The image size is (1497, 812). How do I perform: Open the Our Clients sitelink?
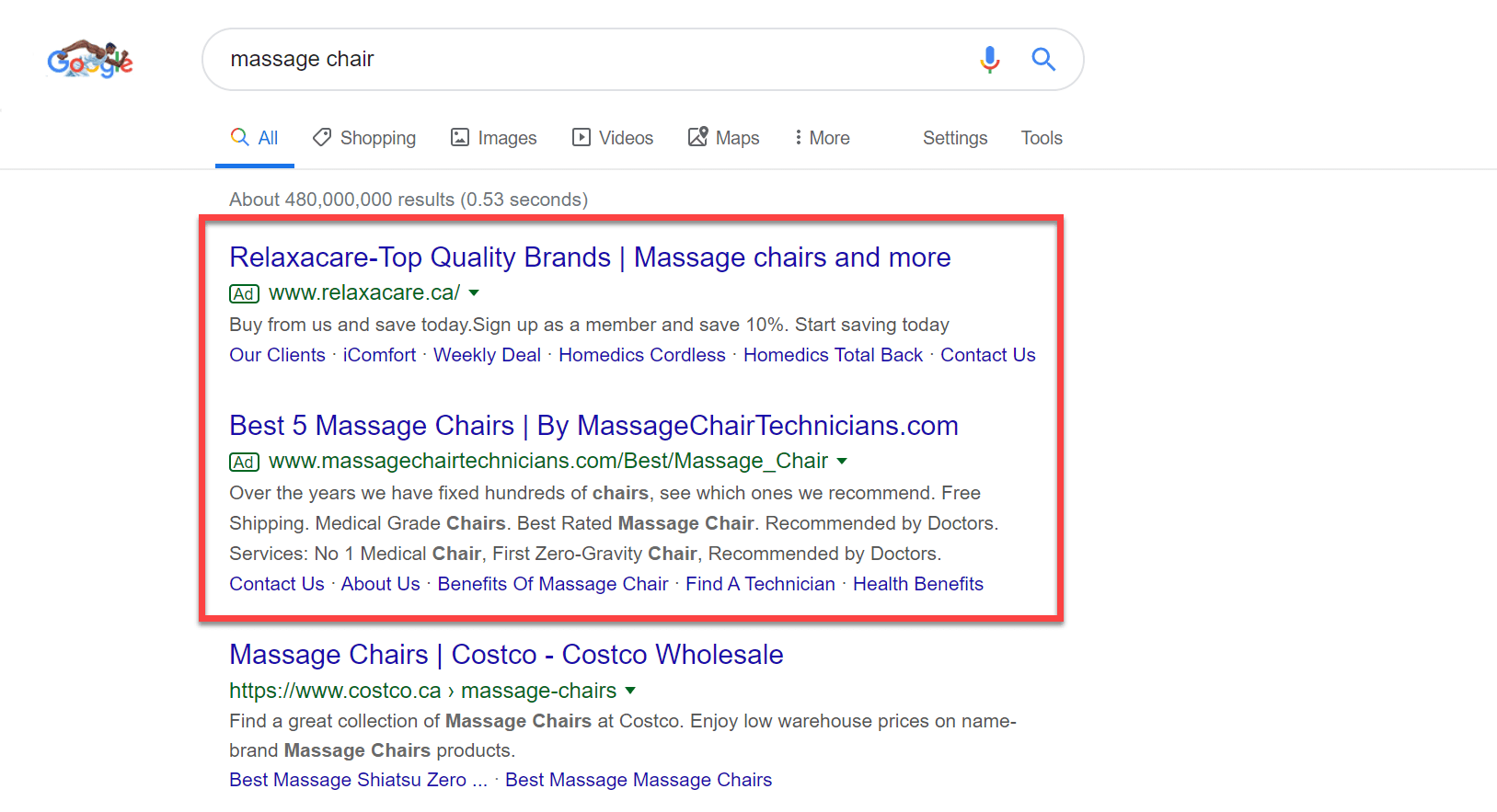click(277, 355)
